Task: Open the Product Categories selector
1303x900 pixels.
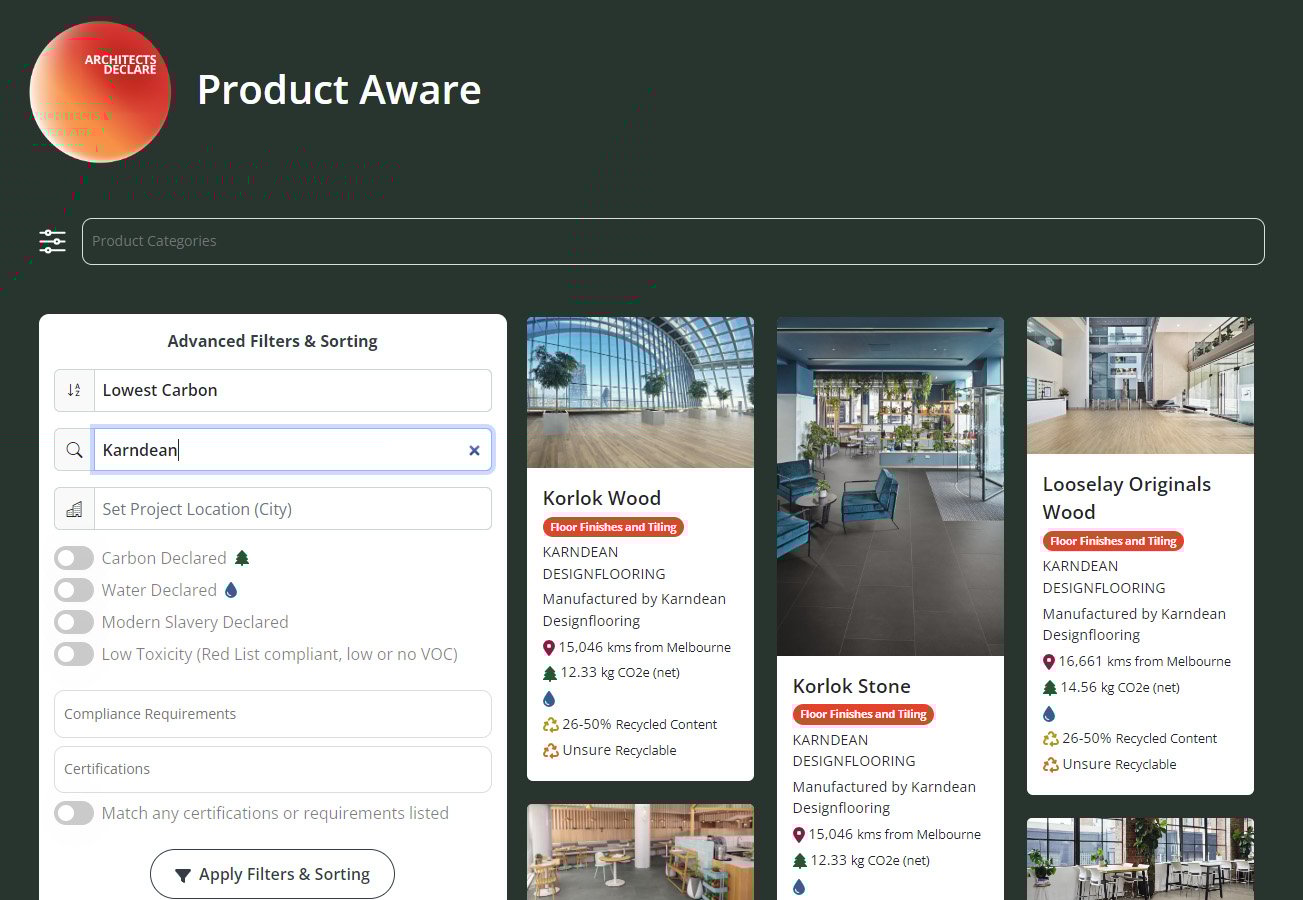Action: (672, 241)
